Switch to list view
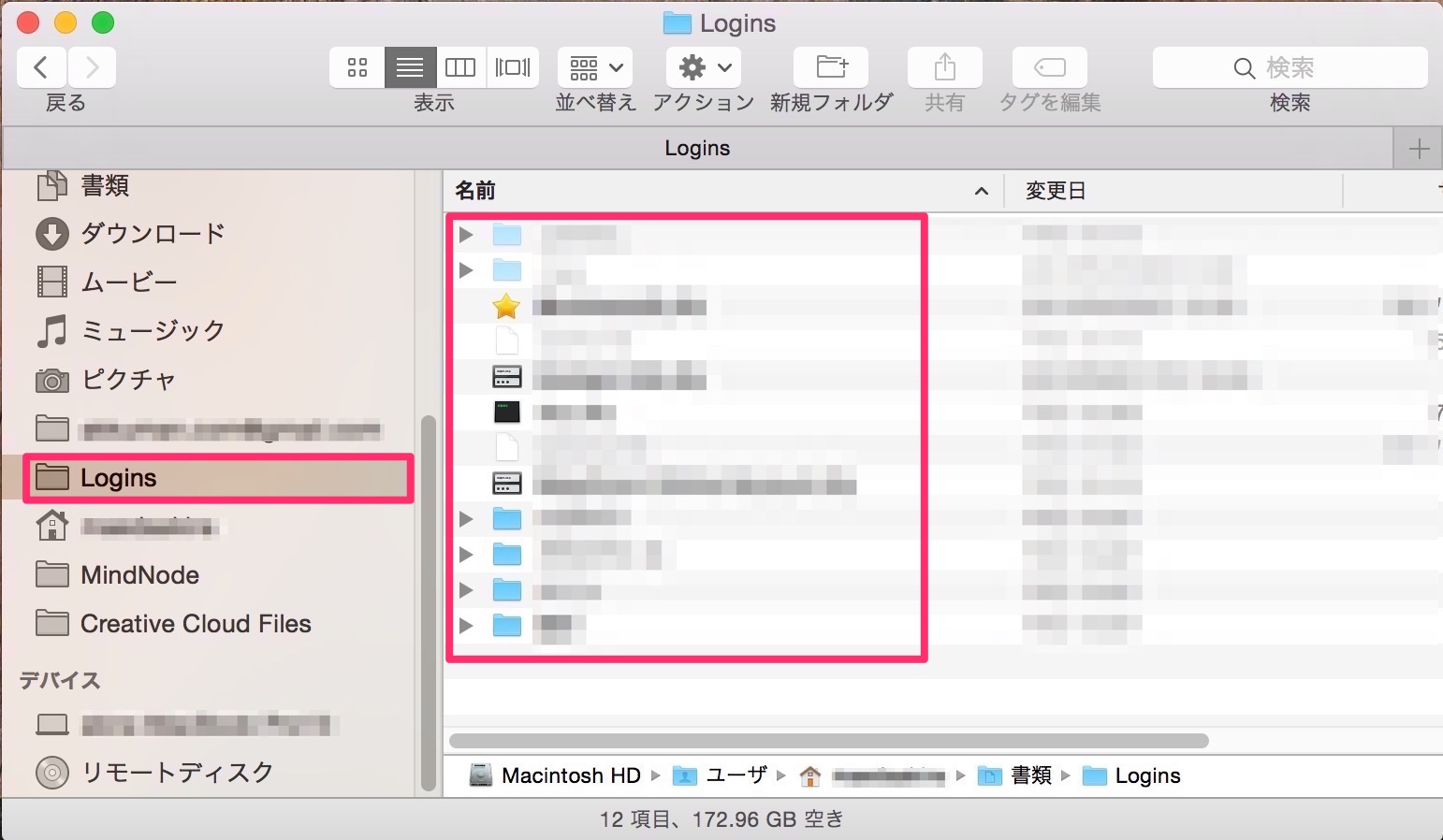1443x840 pixels. 410,67
